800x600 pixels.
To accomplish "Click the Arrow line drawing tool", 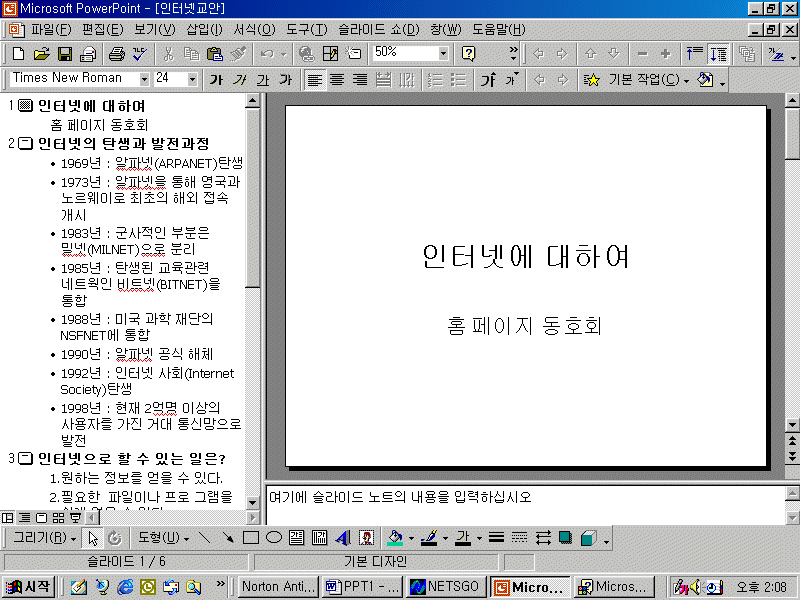I will (228, 538).
